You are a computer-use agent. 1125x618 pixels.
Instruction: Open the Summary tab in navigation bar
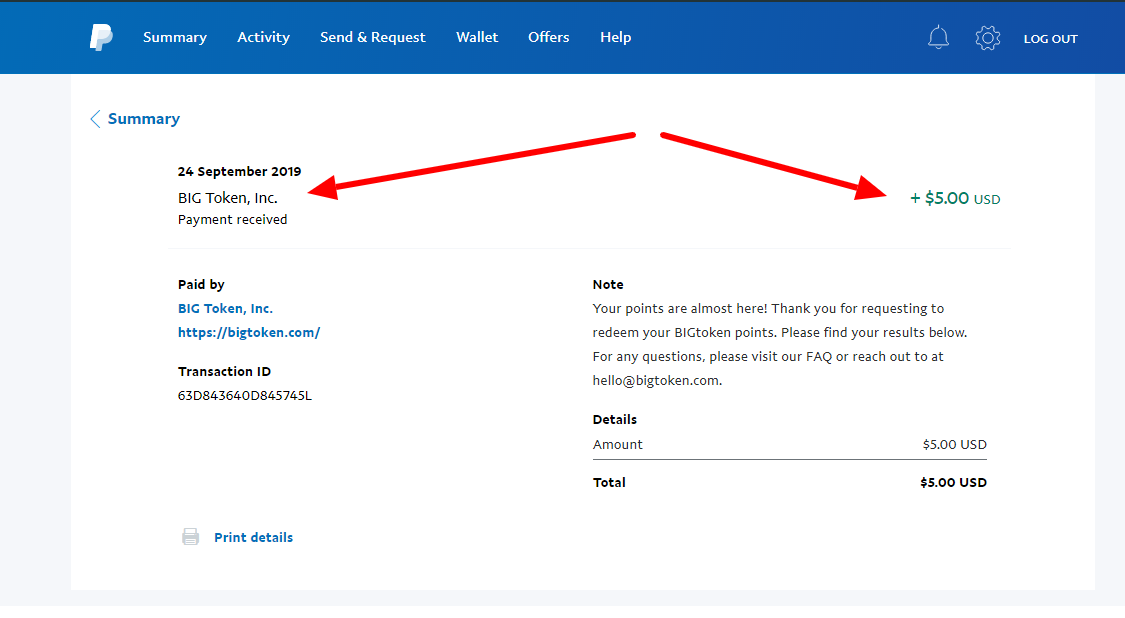(x=174, y=37)
